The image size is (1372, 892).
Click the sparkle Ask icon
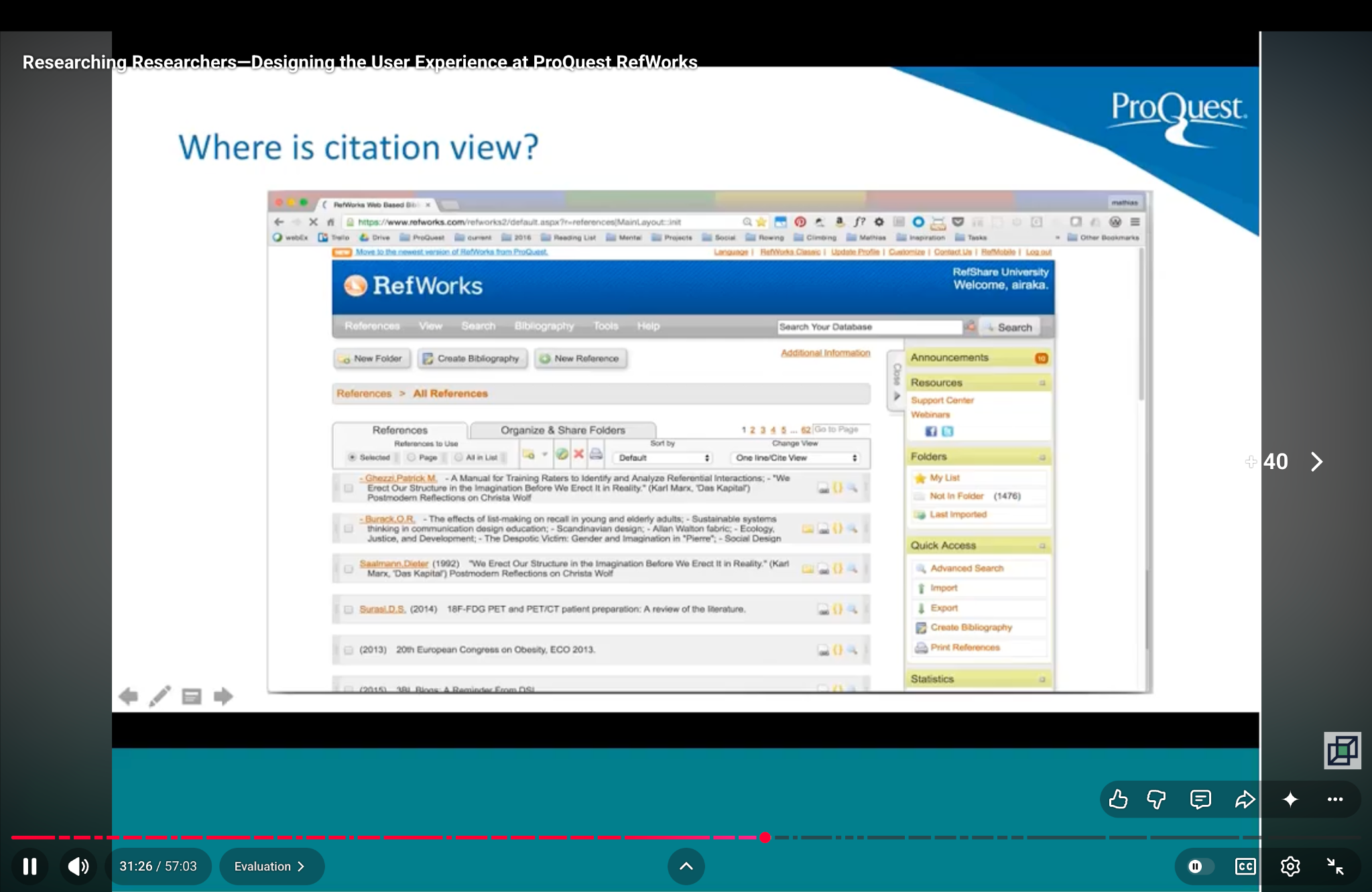(1290, 799)
